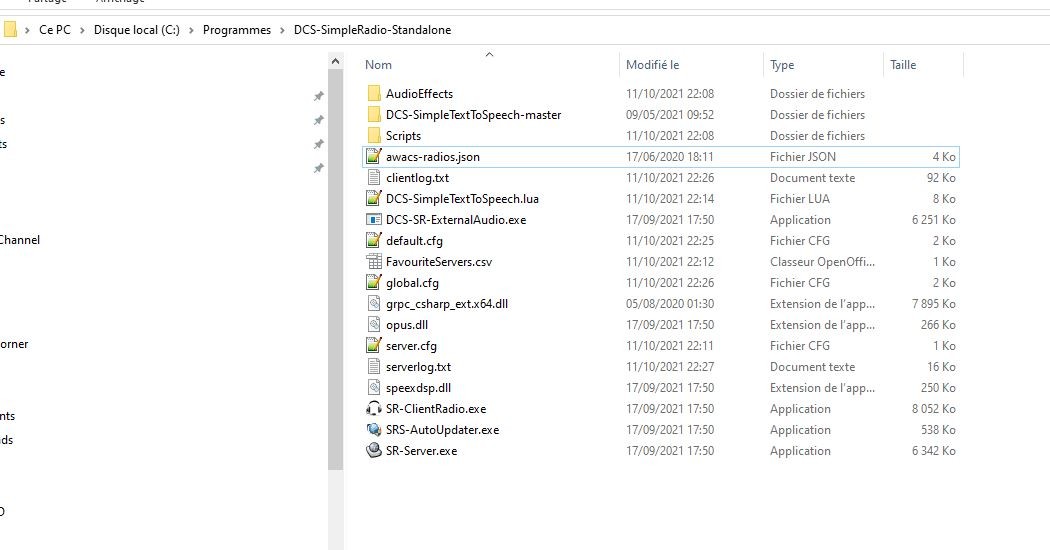Click the 09/05/2021 09:52 date cell
This screenshot has height=550, width=1050.
[670, 115]
